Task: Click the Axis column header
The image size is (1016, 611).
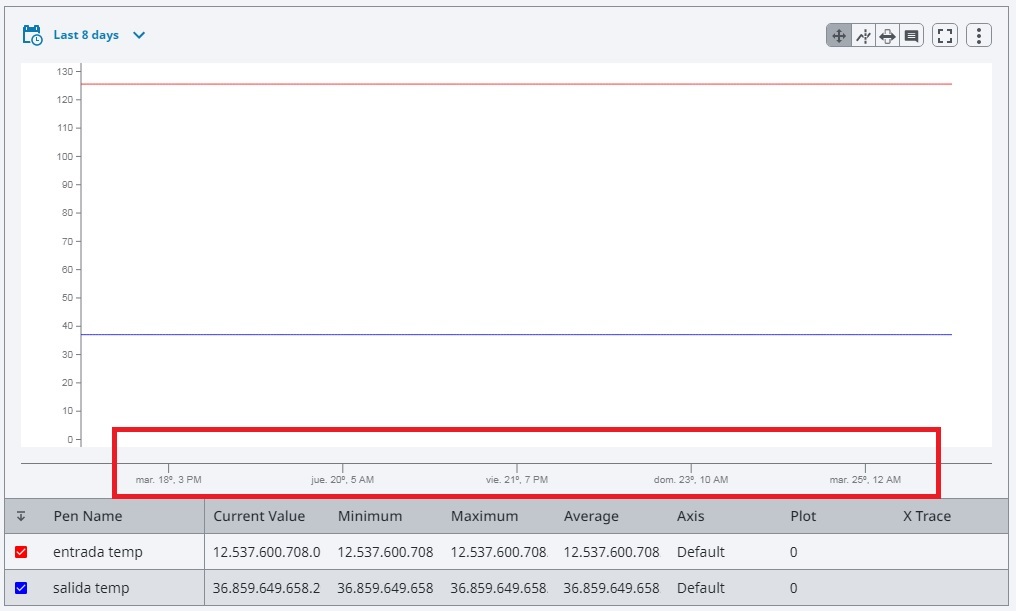Action: (690, 516)
